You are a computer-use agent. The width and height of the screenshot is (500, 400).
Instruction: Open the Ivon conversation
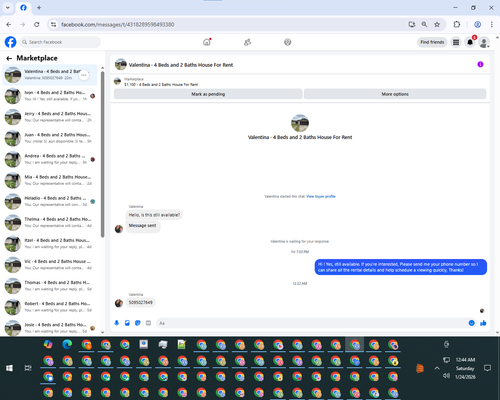point(50,96)
